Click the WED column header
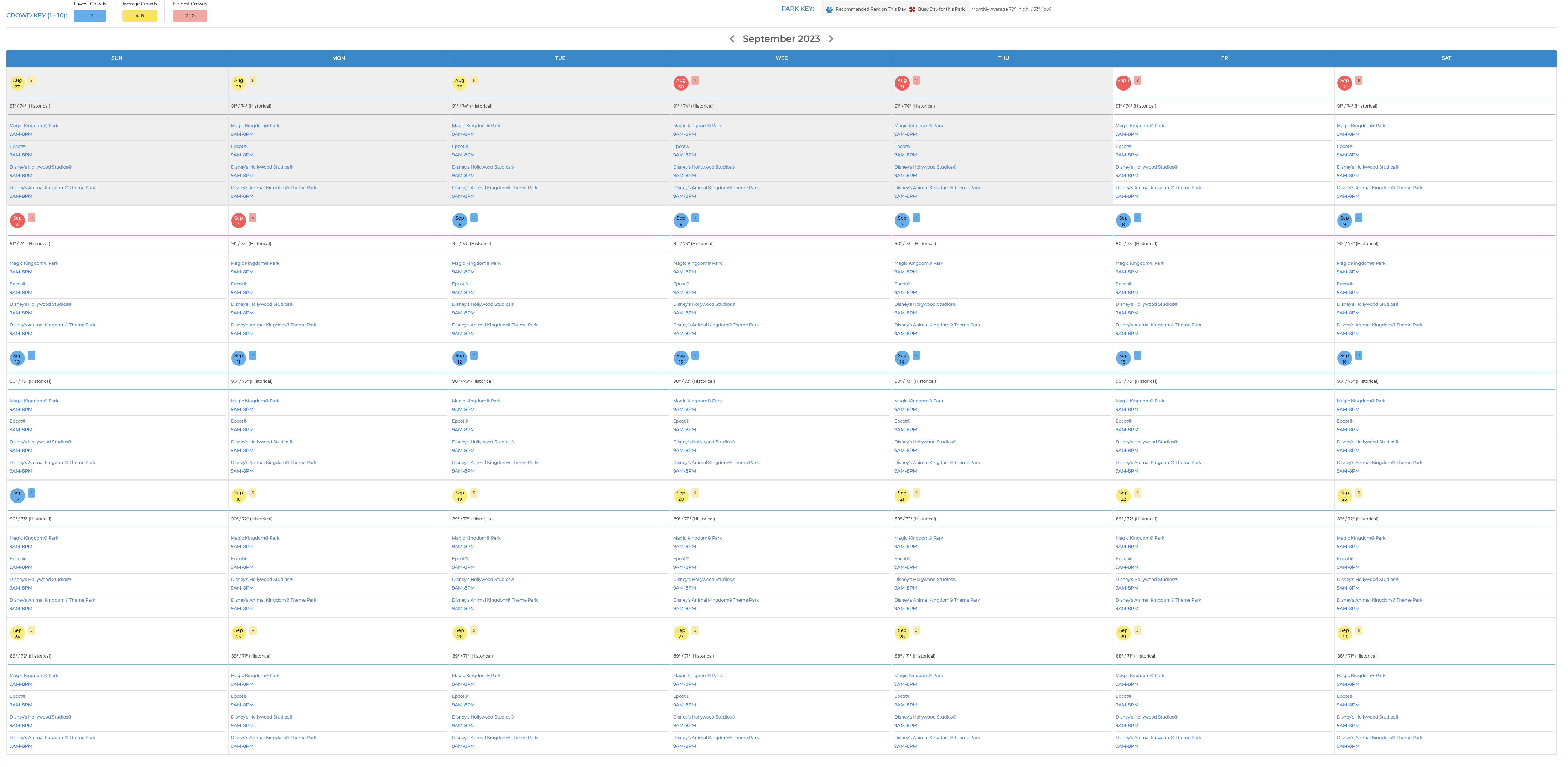 point(782,58)
